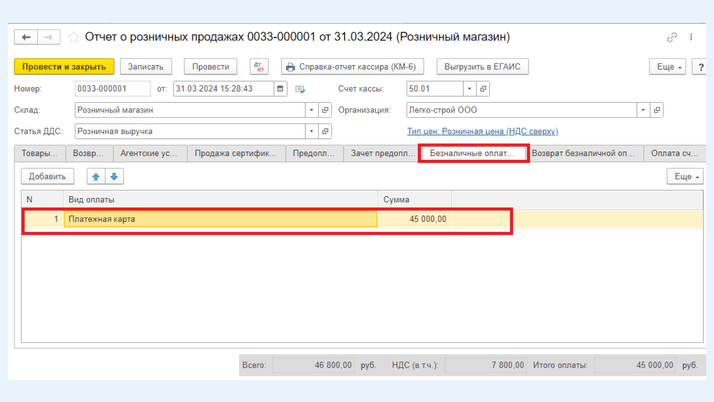Viewport: 714px width, 402px height.
Task: Expand the Статья ДДС dropdown
Action: (x=311, y=131)
